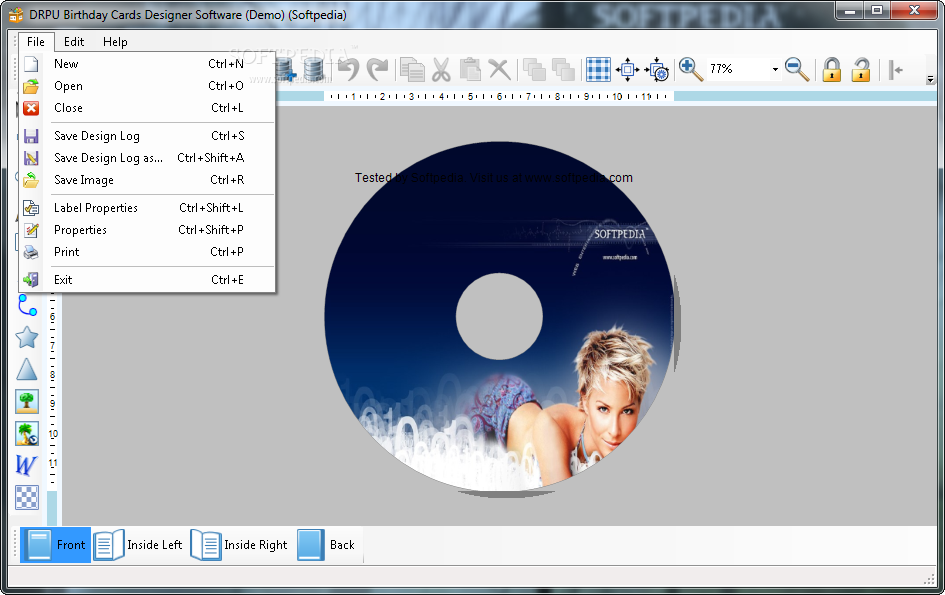Switch to the Front card tab

pyautogui.click(x=55, y=545)
